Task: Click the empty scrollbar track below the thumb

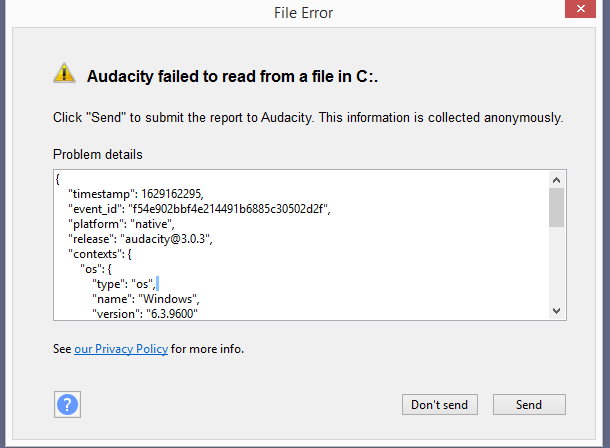Action: pyautogui.click(x=556, y=264)
